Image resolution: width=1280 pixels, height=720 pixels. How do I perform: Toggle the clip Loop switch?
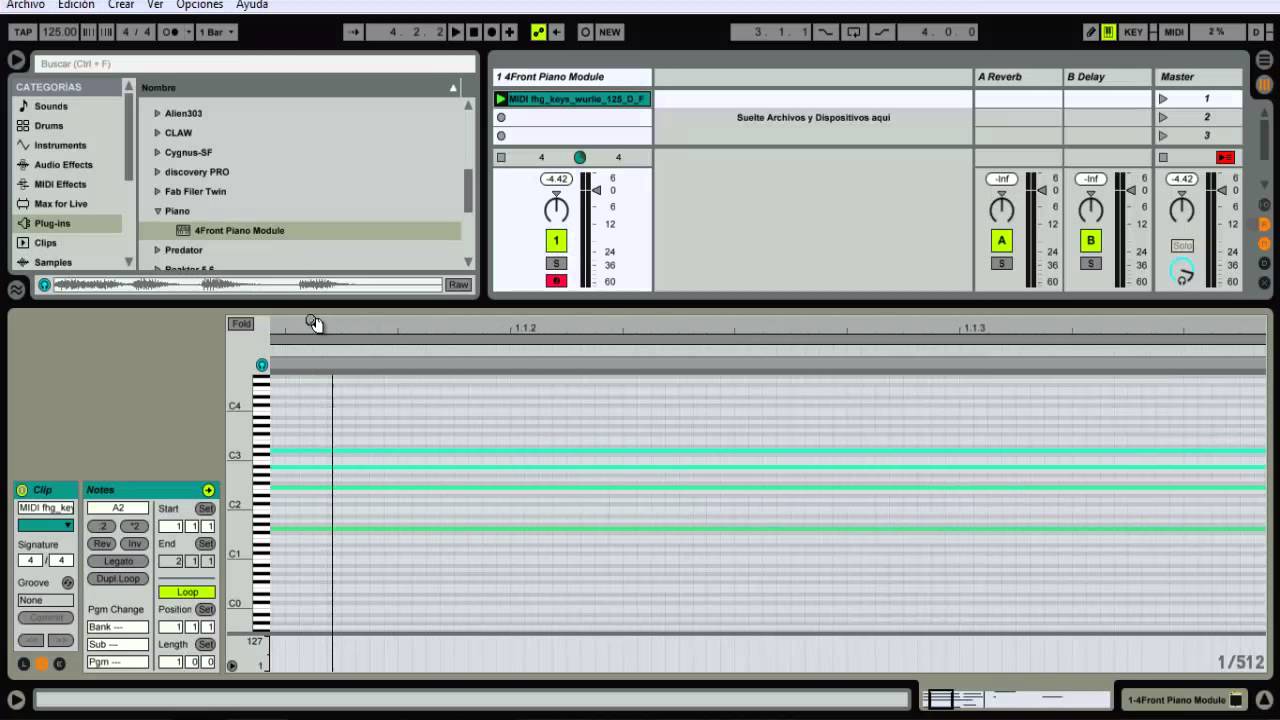coord(187,592)
